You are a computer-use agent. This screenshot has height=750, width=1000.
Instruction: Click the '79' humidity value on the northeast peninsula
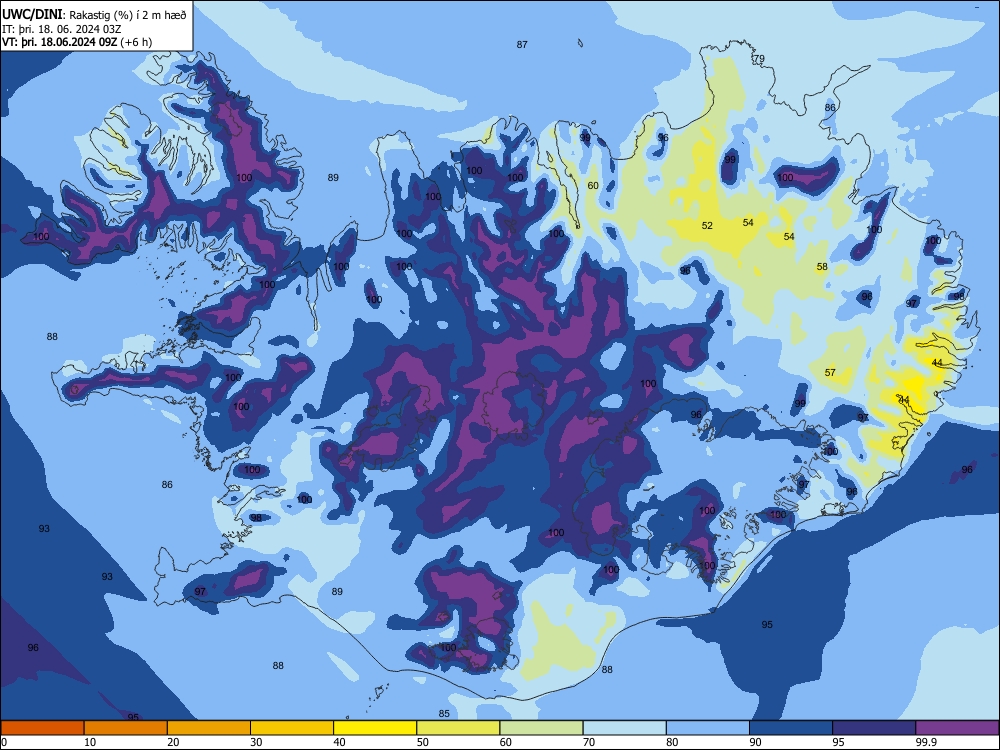[x=759, y=59]
